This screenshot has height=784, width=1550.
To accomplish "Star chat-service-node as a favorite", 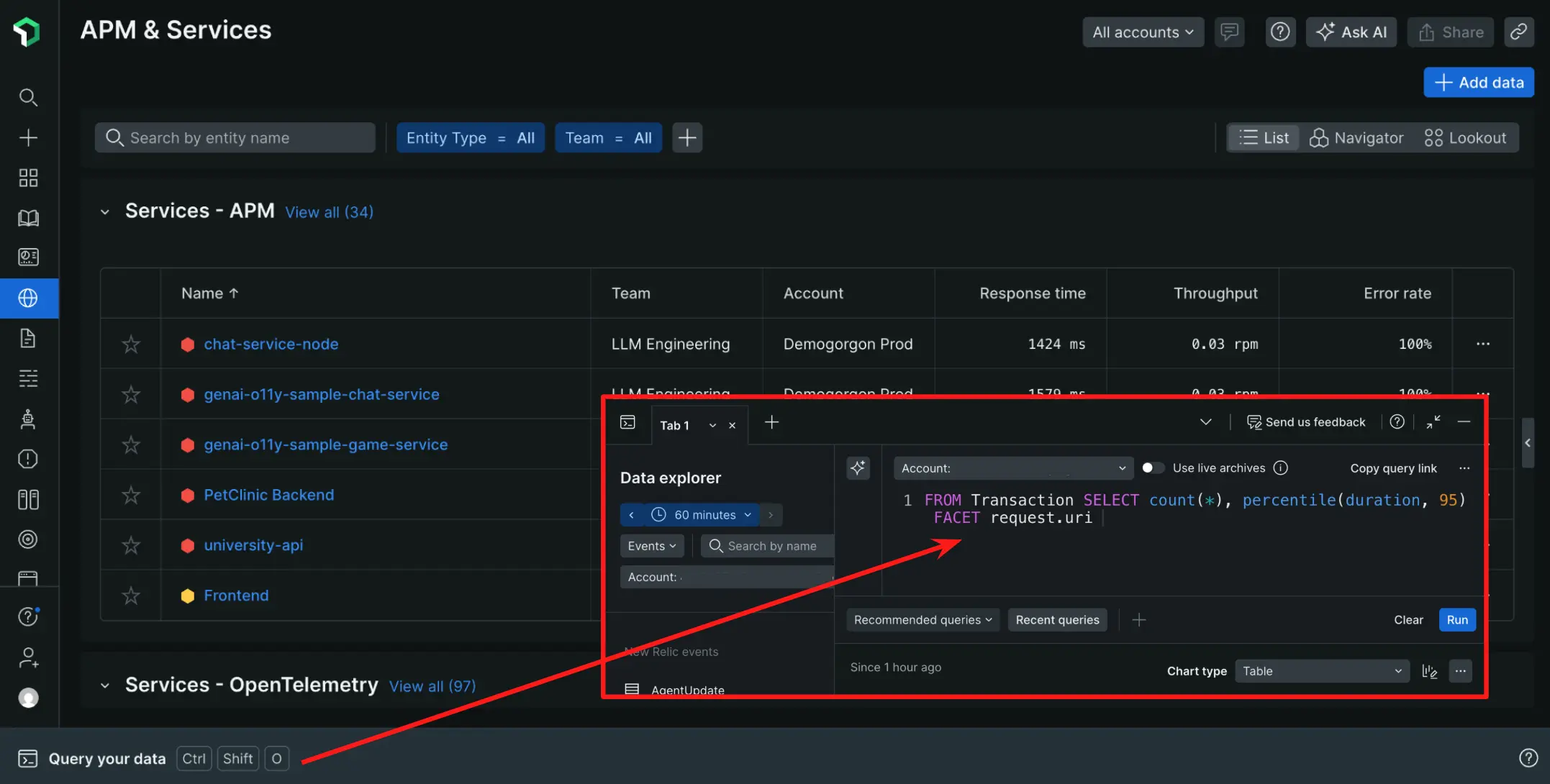I will pyautogui.click(x=130, y=344).
